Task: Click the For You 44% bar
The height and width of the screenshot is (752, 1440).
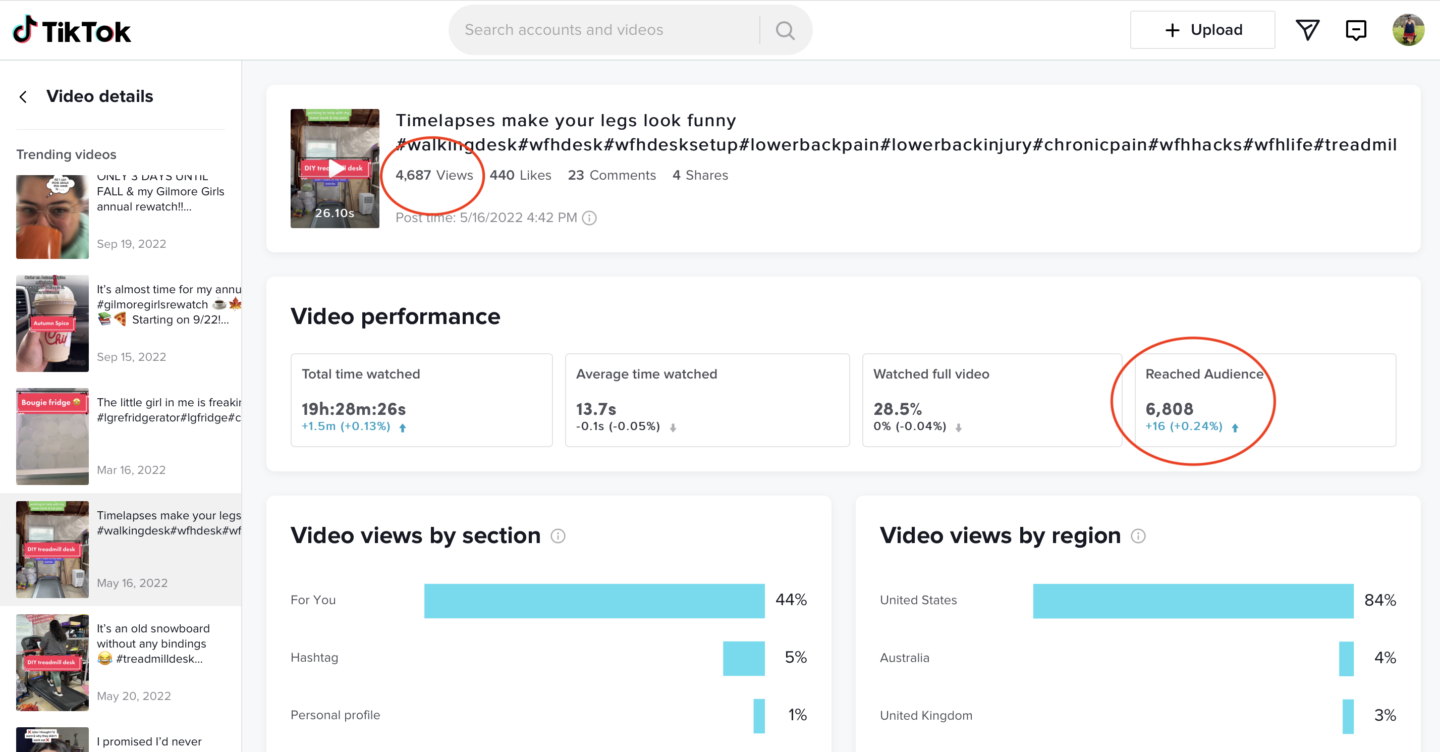Action: tap(594, 601)
